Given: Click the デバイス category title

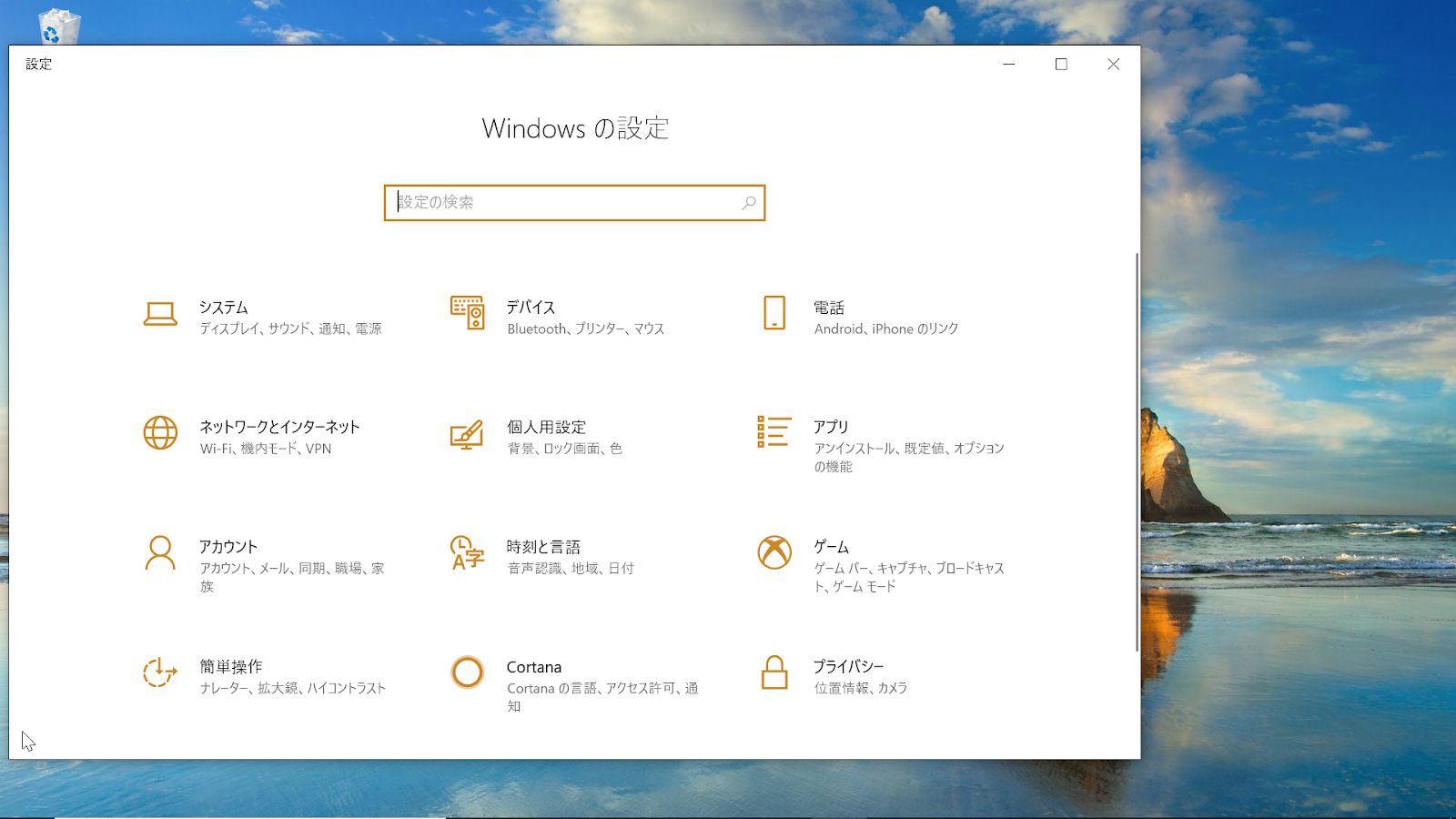Looking at the screenshot, I should [531, 308].
